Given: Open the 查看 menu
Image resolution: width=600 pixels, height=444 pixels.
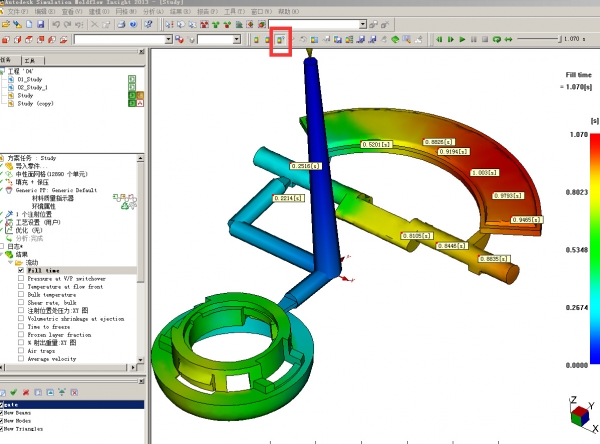Looking at the screenshot, I should pyautogui.click(x=72, y=11).
